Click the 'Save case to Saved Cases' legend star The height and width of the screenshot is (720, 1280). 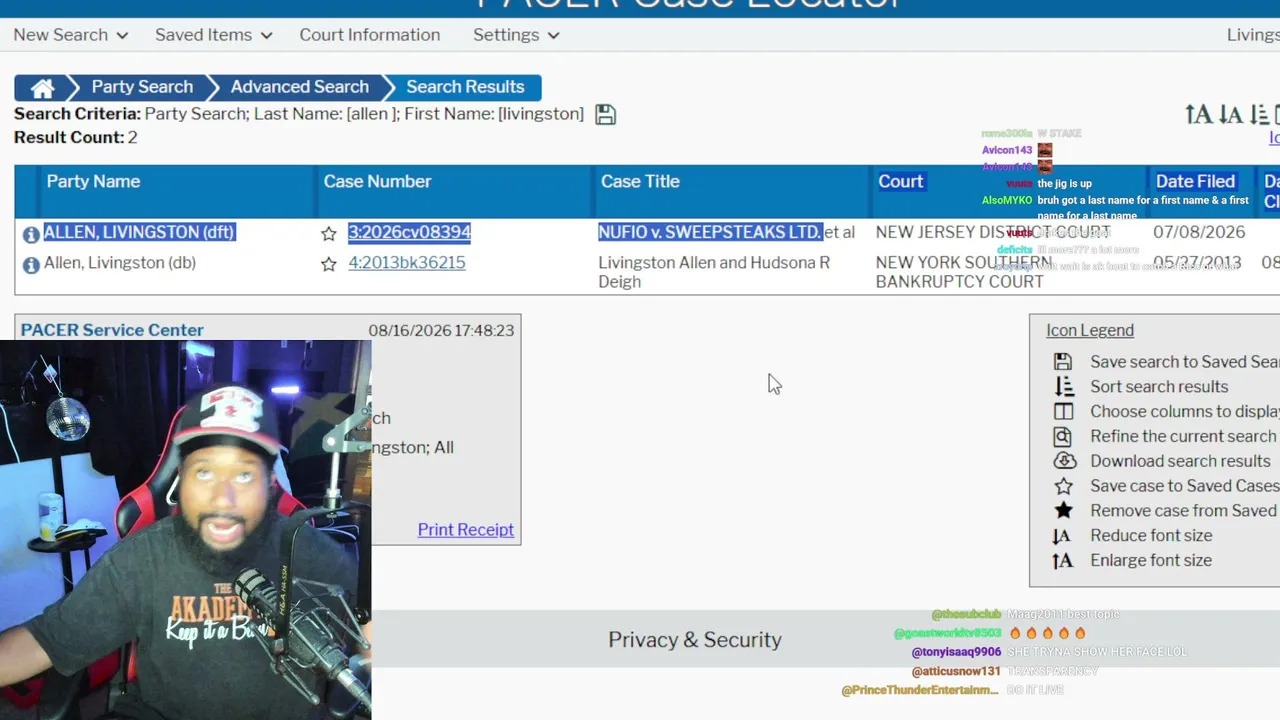coord(1063,486)
